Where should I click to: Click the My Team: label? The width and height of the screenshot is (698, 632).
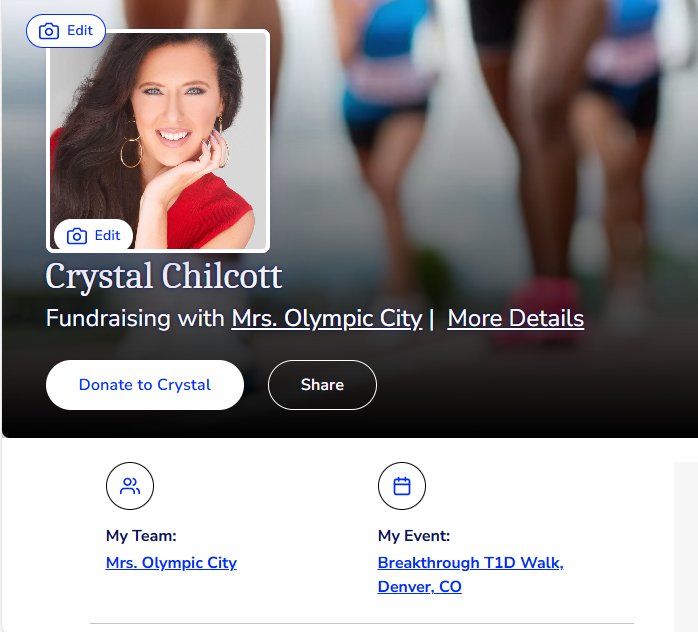pyautogui.click(x=141, y=536)
